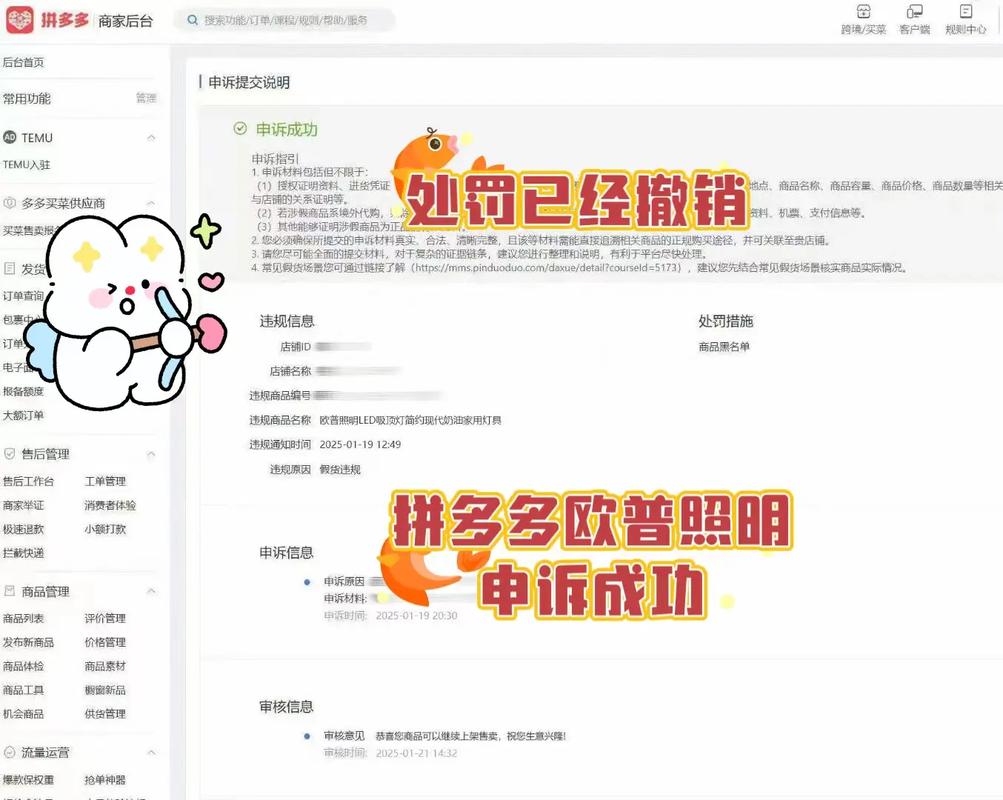Click the 常用功能 sidebar heading
The image size is (1003, 800).
coord(26,98)
